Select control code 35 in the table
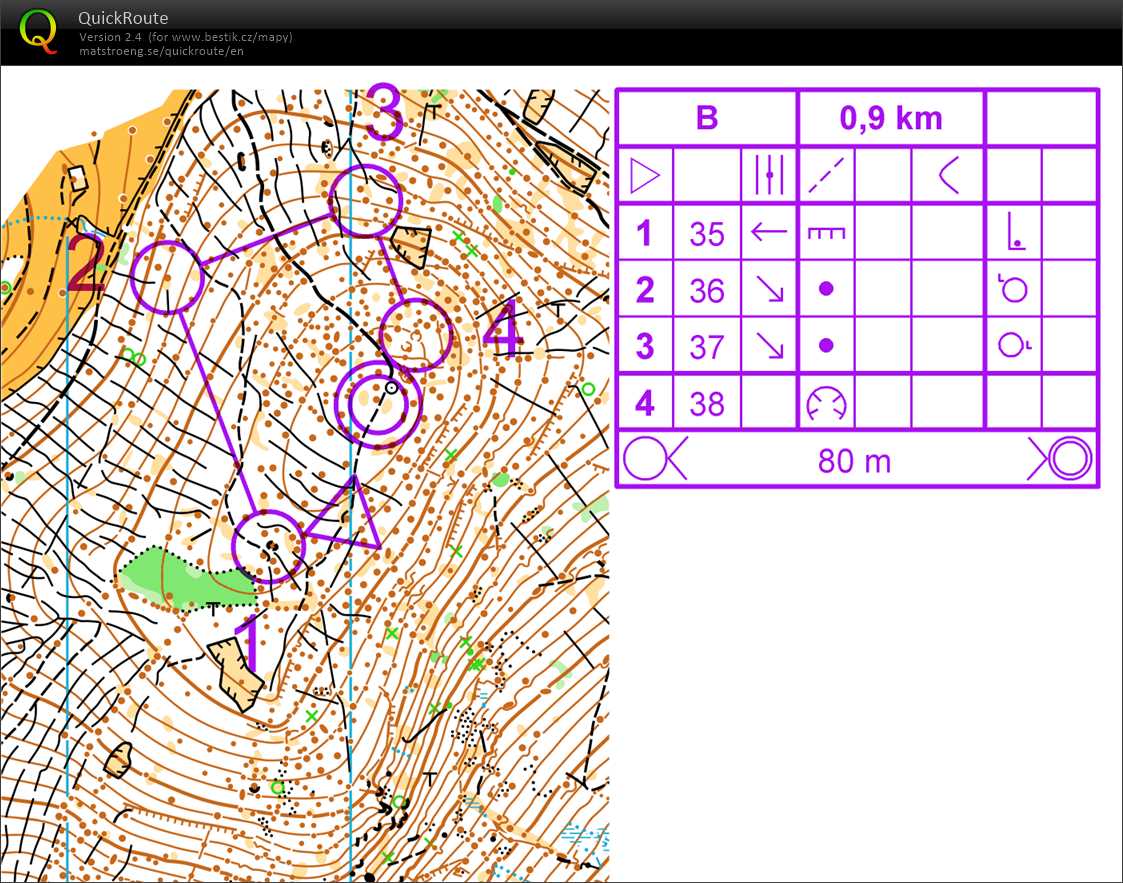This screenshot has height=883, width=1123. (707, 234)
